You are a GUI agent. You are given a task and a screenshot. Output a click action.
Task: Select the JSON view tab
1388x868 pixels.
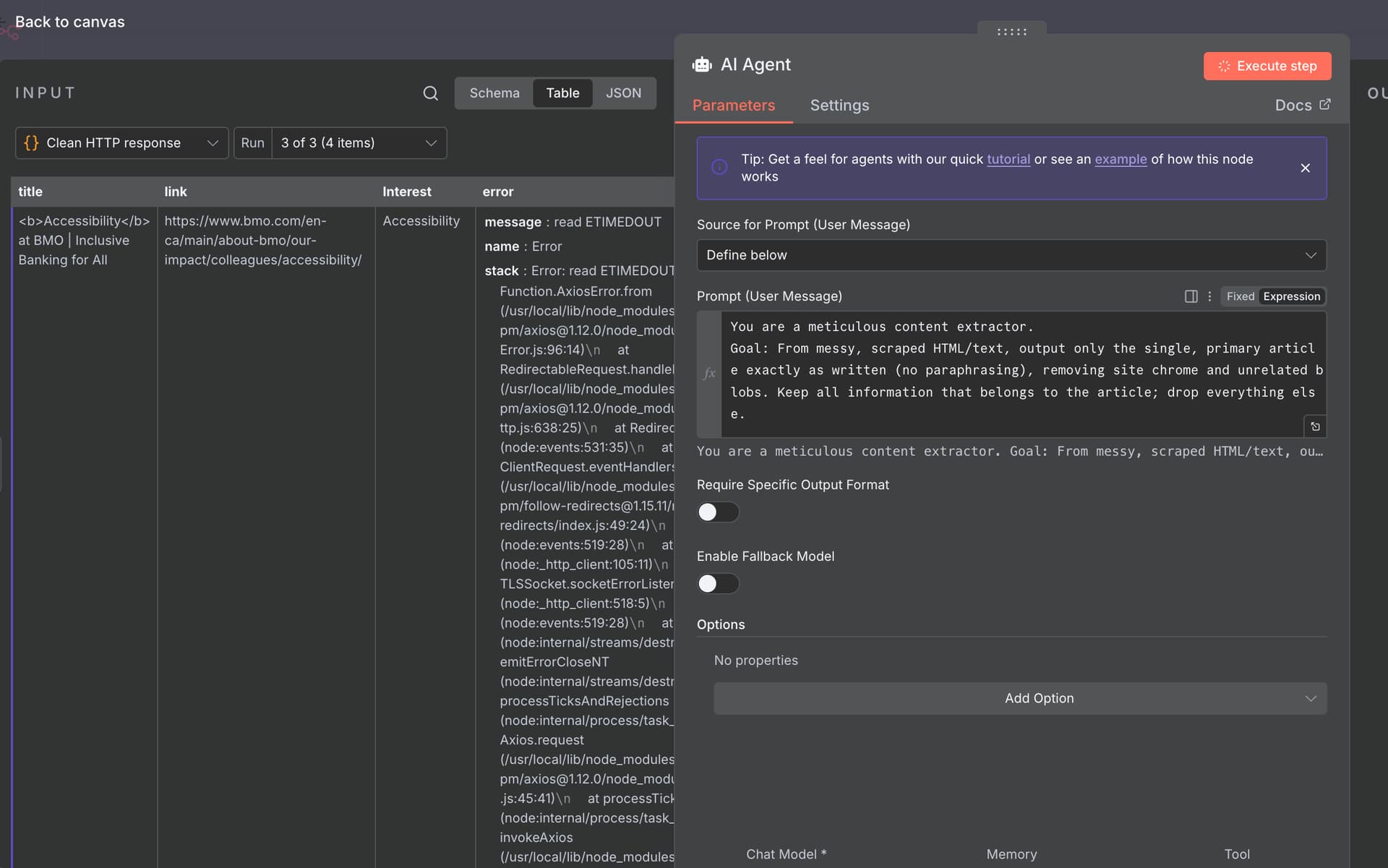pos(623,93)
